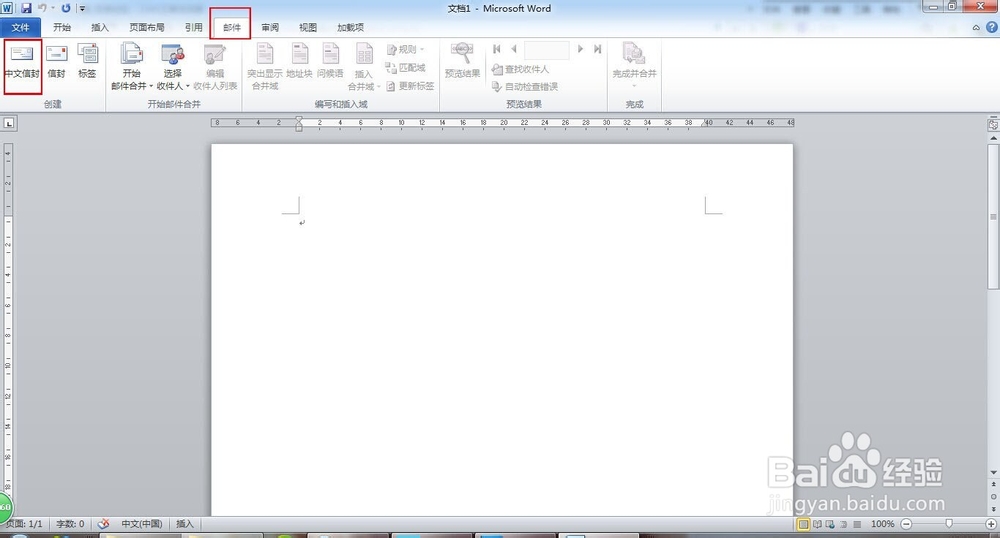The height and width of the screenshot is (538, 1000).
Task: Open the 规则 rules dropdown
Action: [406, 49]
